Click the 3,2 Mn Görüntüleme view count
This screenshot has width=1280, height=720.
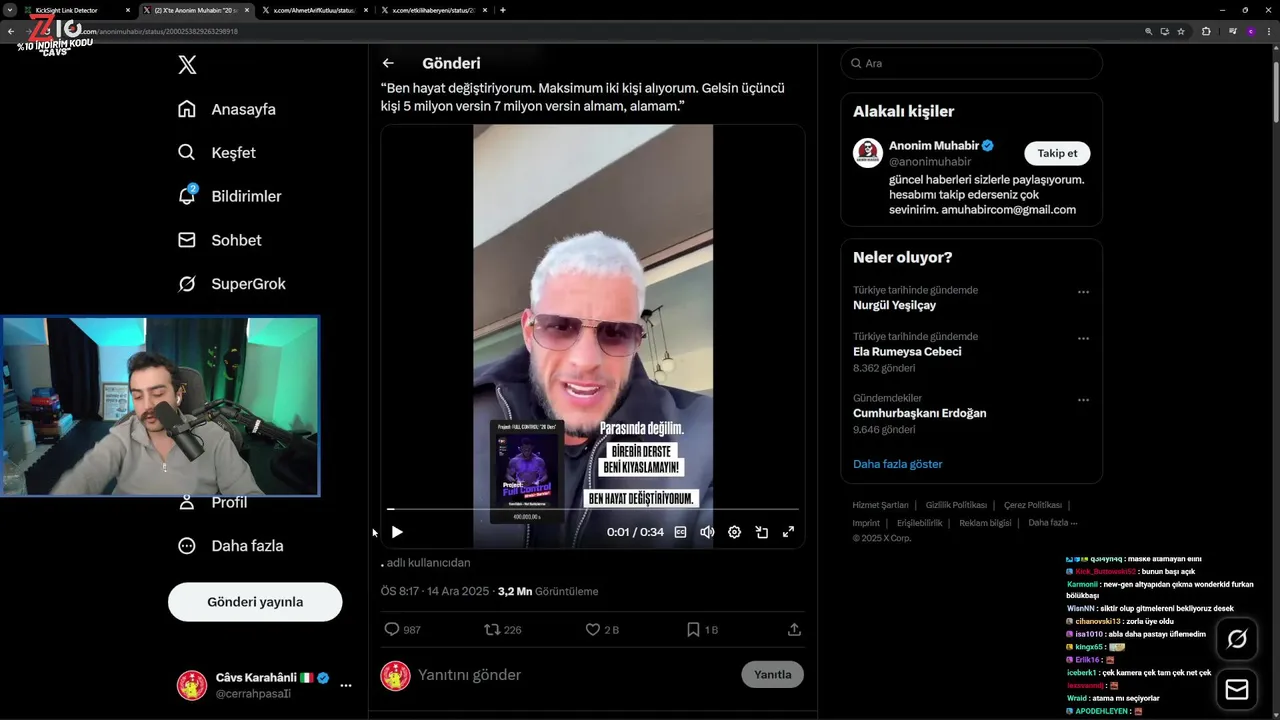[547, 591]
